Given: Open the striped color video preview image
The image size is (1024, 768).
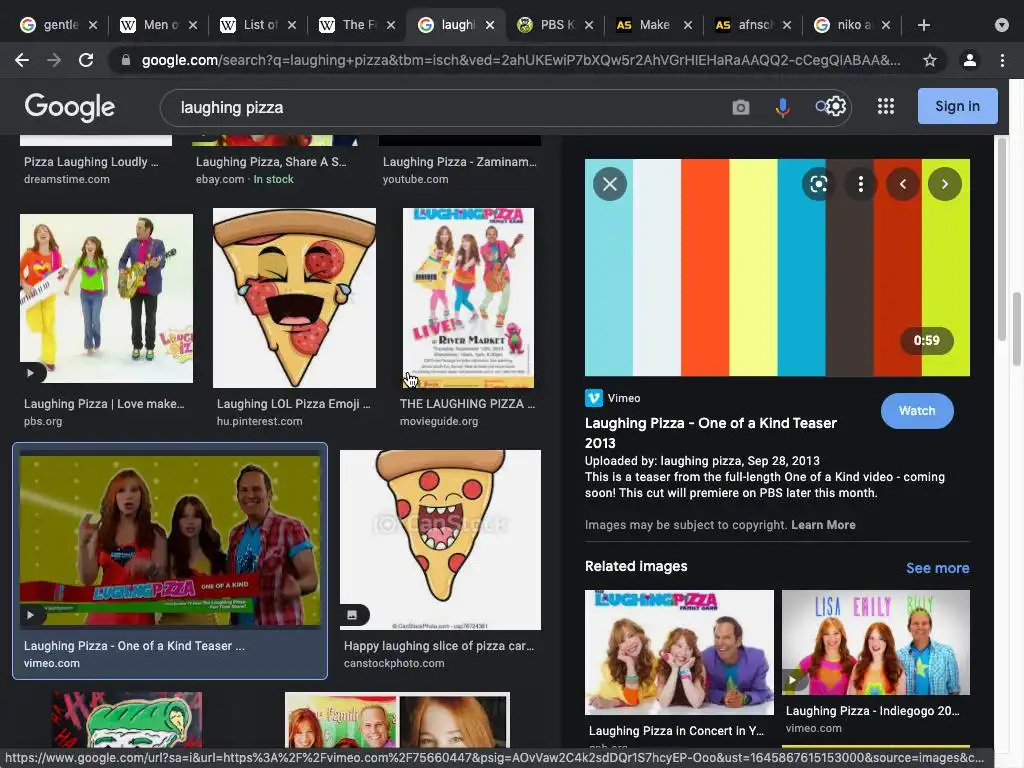Looking at the screenshot, I should tap(777, 268).
